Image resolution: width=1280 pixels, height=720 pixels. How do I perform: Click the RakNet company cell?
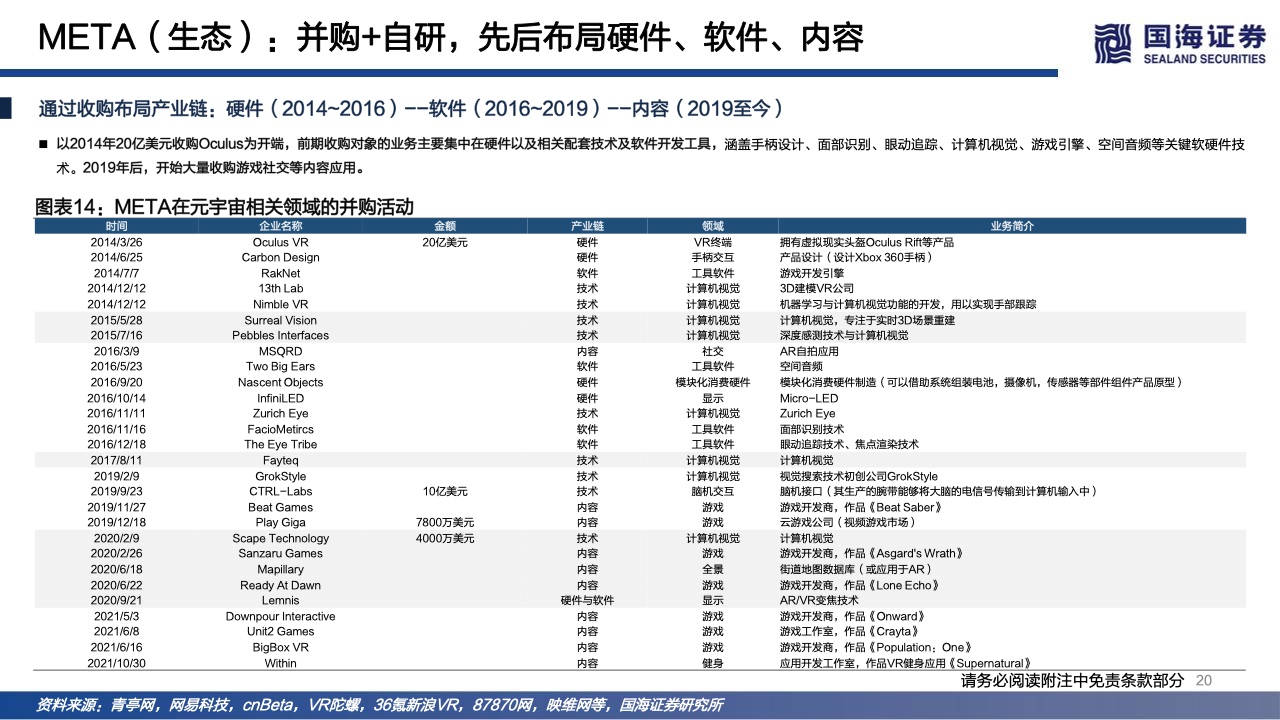[280, 273]
